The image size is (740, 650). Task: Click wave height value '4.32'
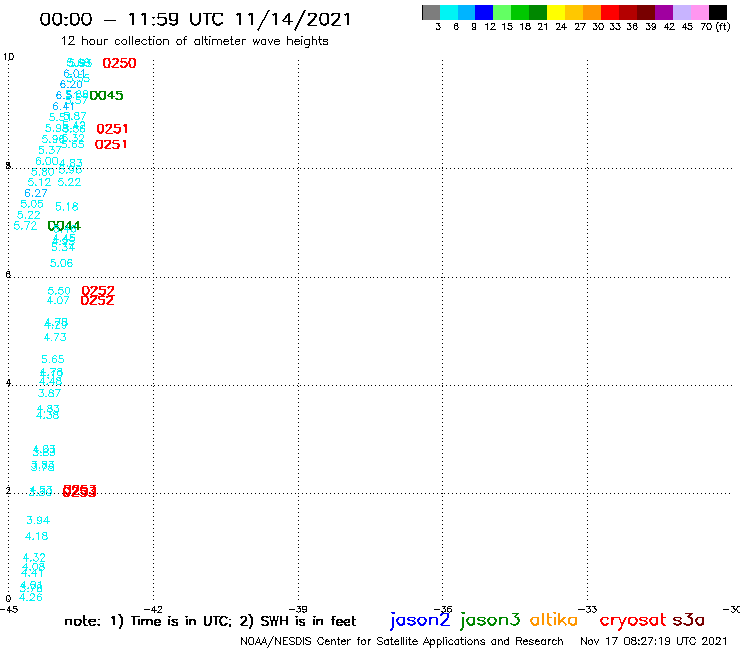click(x=34, y=557)
